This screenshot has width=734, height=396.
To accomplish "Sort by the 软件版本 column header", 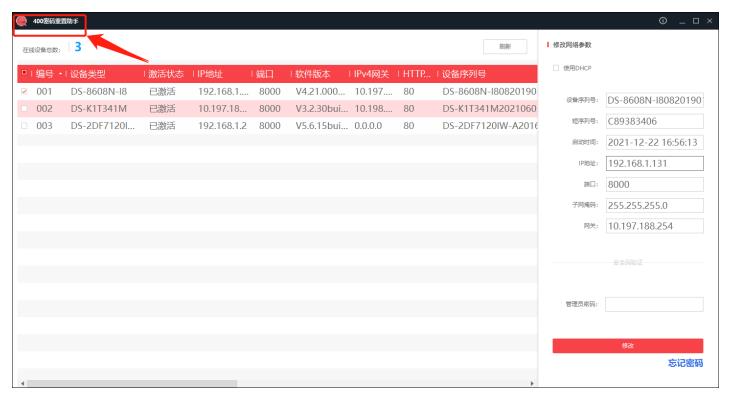I will click(313, 74).
